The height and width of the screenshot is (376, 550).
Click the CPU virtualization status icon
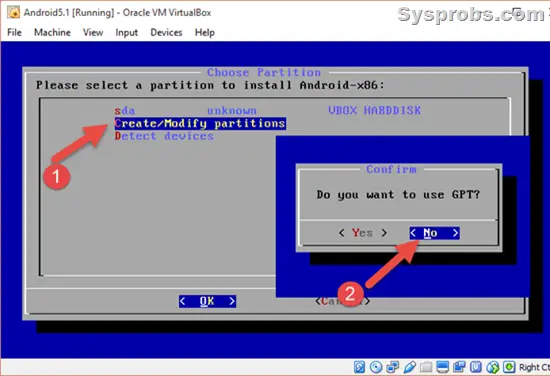(x=476, y=367)
